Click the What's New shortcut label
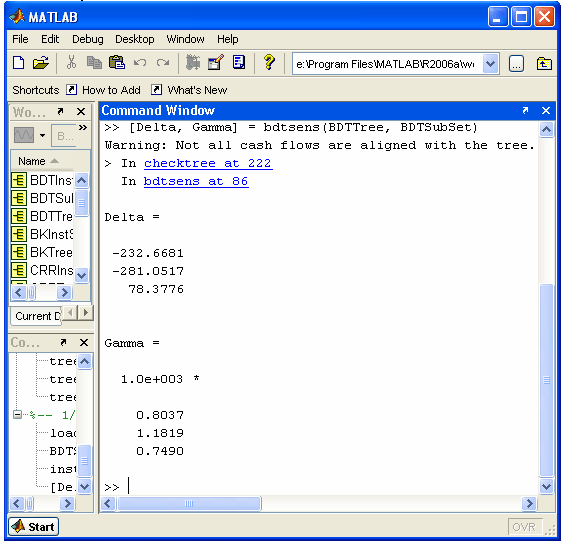Viewport: 564px width, 546px height. click(x=197, y=90)
